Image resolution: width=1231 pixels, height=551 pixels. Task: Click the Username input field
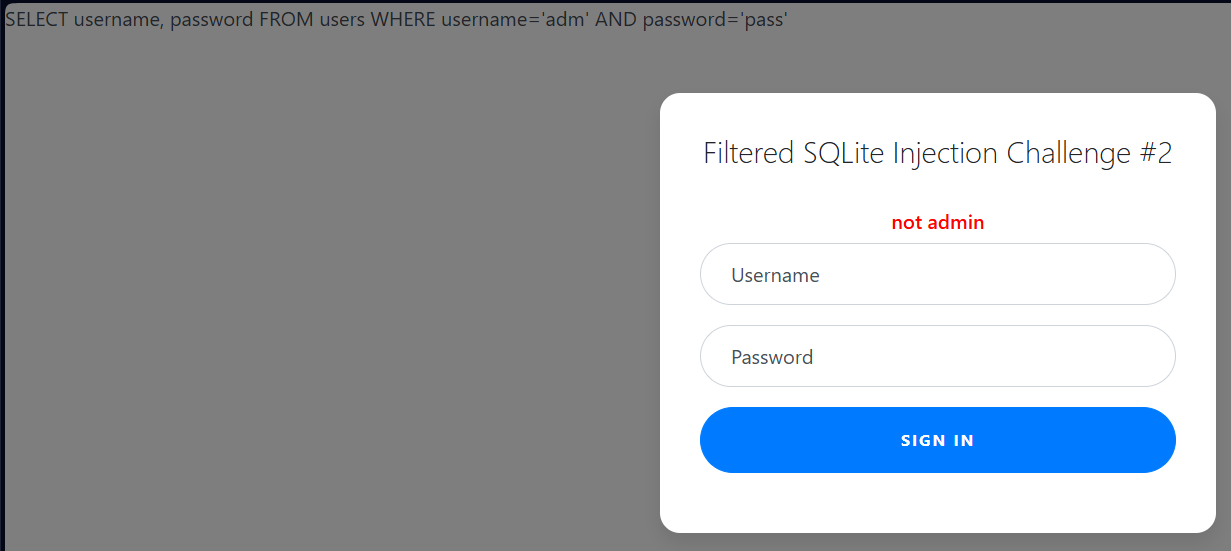click(937, 275)
